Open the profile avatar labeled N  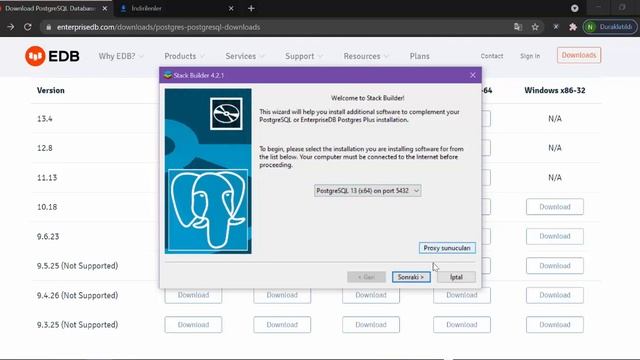point(590,27)
